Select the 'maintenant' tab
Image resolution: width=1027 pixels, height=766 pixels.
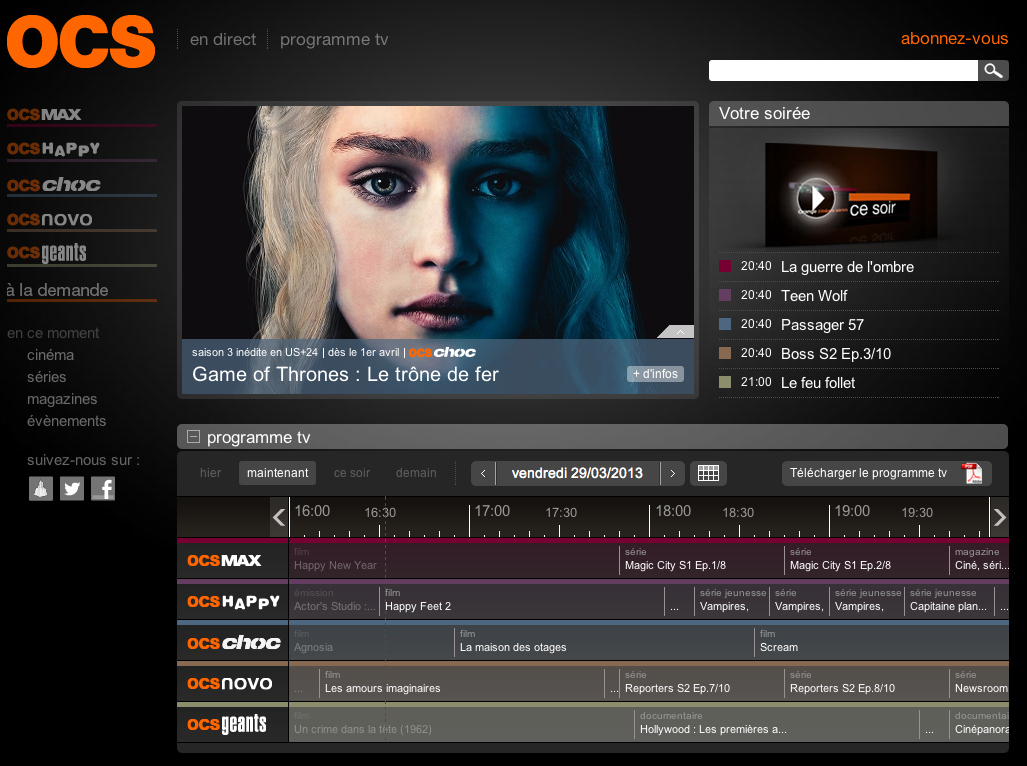point(277,473)
